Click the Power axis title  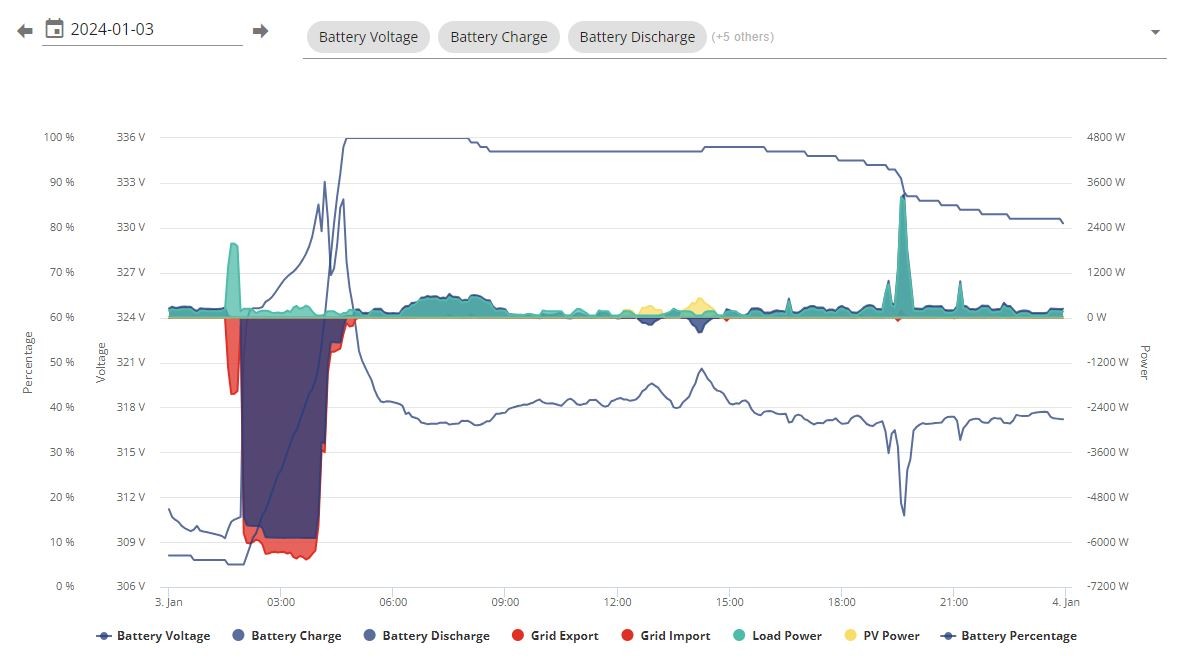pos(1145,363)
